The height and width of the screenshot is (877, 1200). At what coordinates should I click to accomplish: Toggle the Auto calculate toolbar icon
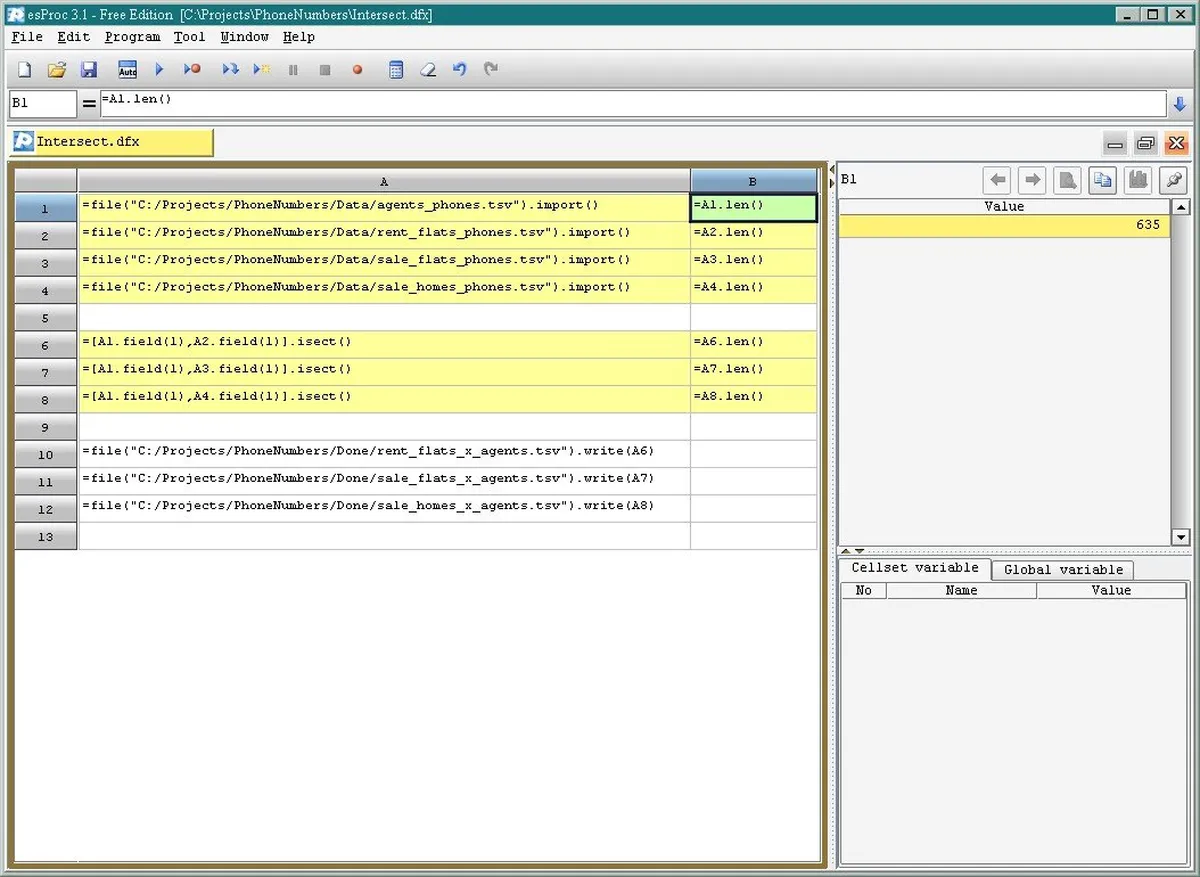coord(127,70)
